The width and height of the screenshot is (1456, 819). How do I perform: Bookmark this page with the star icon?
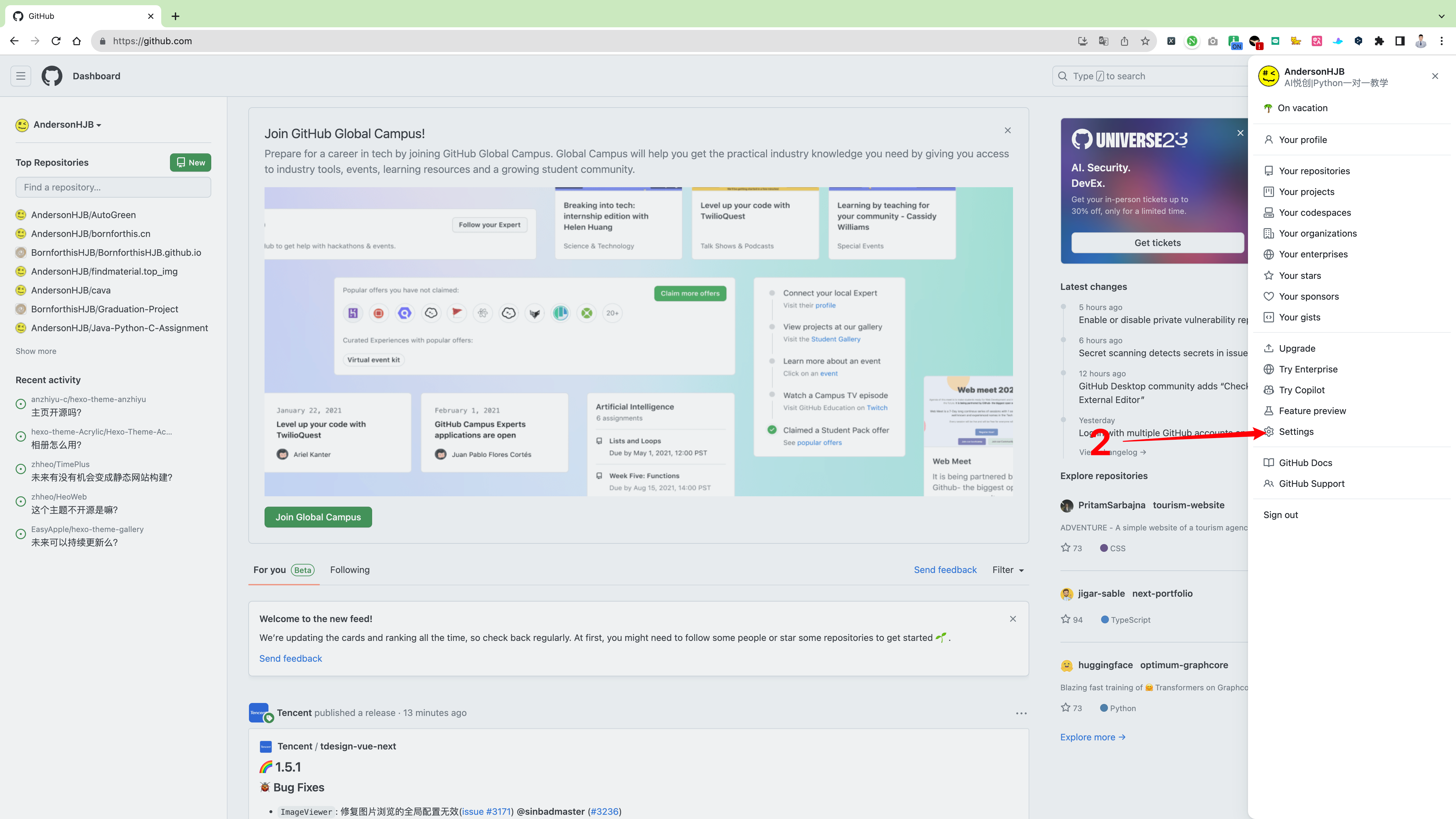coord(1145,41)
